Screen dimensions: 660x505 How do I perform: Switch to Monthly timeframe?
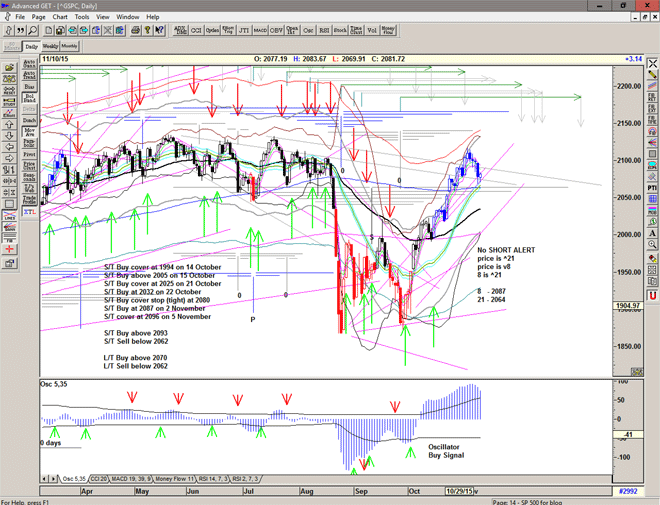[x=69, y=46]
